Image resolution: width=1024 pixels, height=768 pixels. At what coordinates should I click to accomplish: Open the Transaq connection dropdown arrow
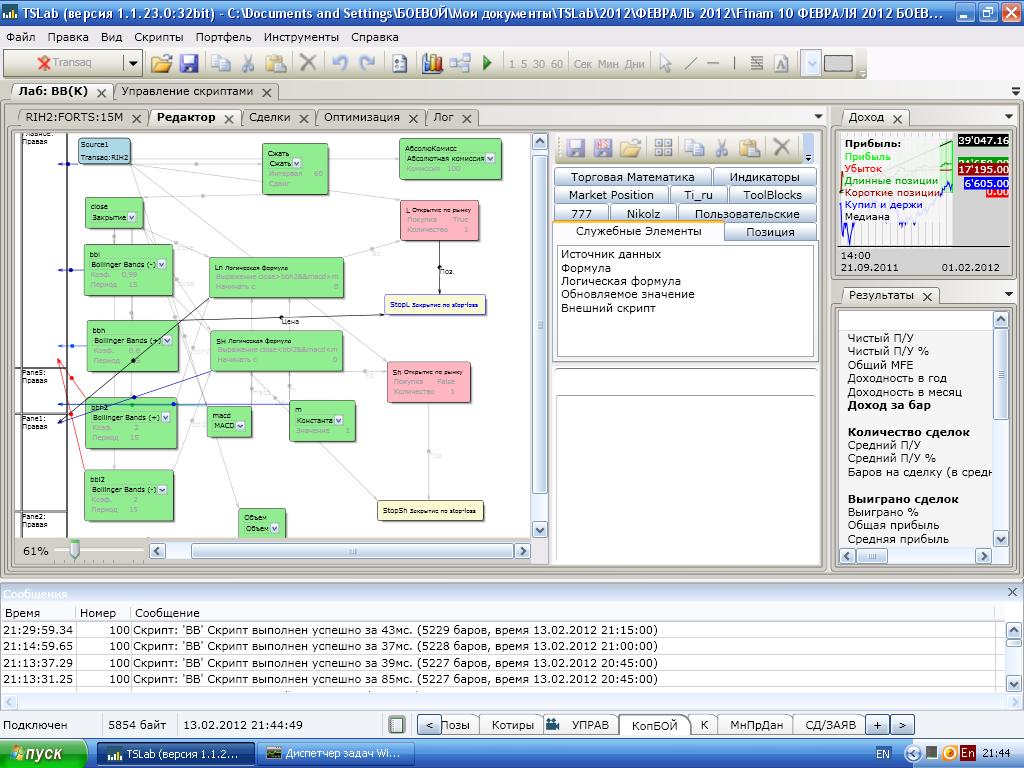coord(132,63)
